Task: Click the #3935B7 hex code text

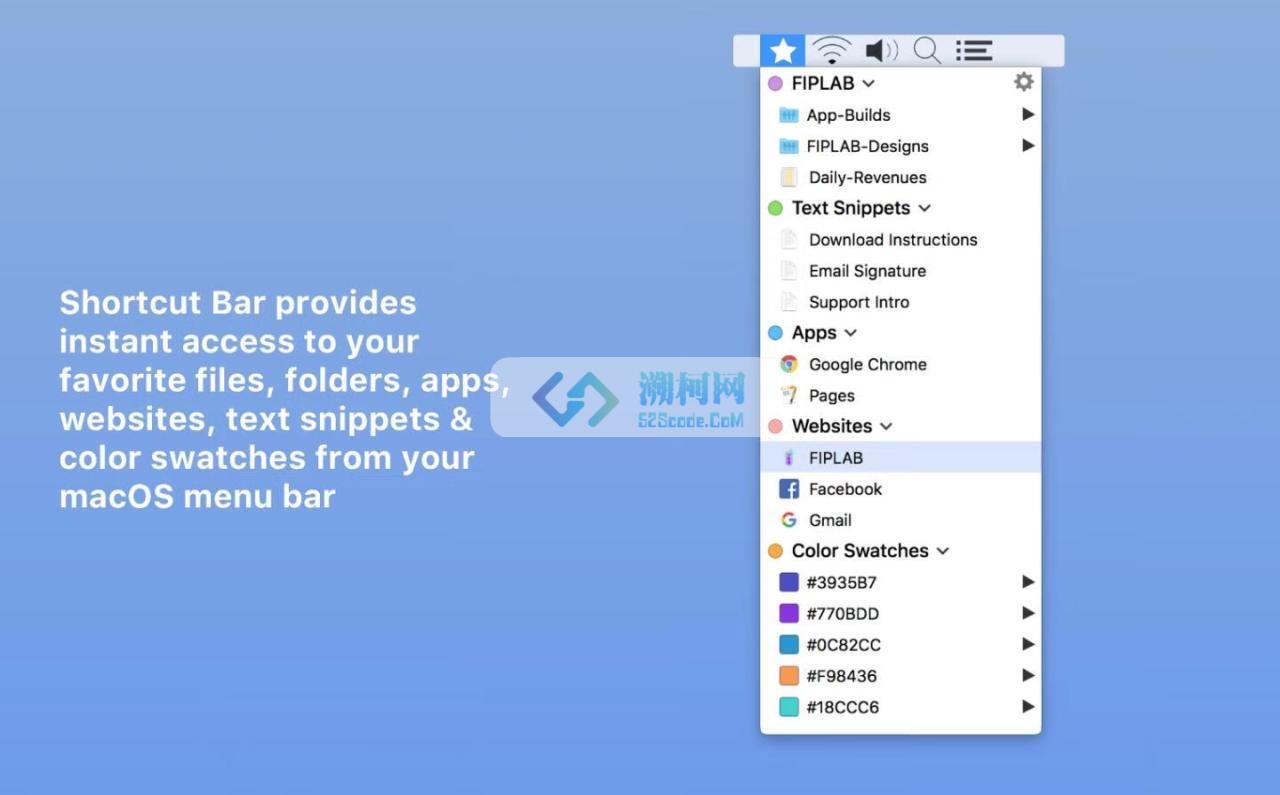Action: click(x=842, y=582)
